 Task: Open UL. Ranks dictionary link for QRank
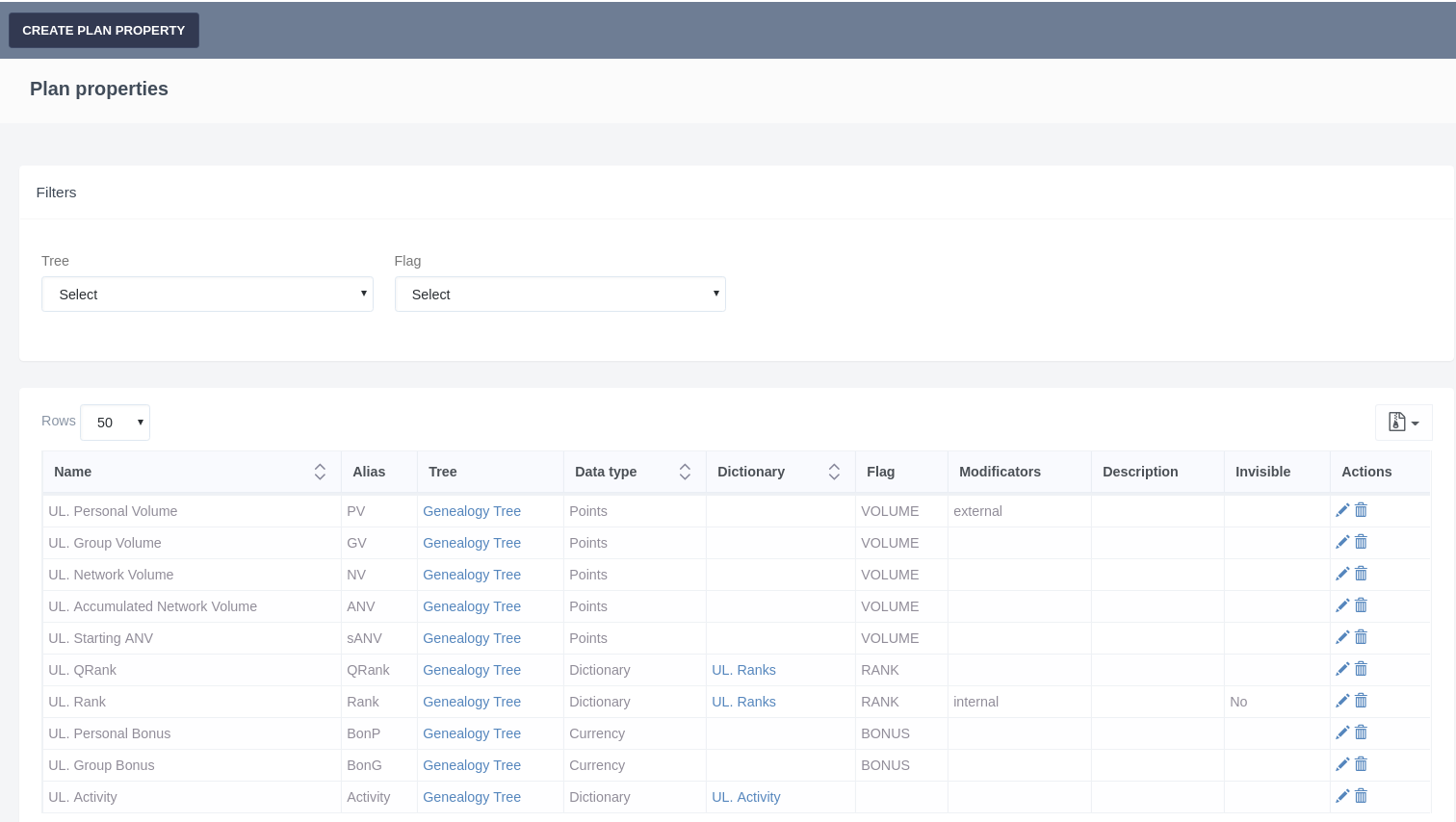(x=743, y=670)
